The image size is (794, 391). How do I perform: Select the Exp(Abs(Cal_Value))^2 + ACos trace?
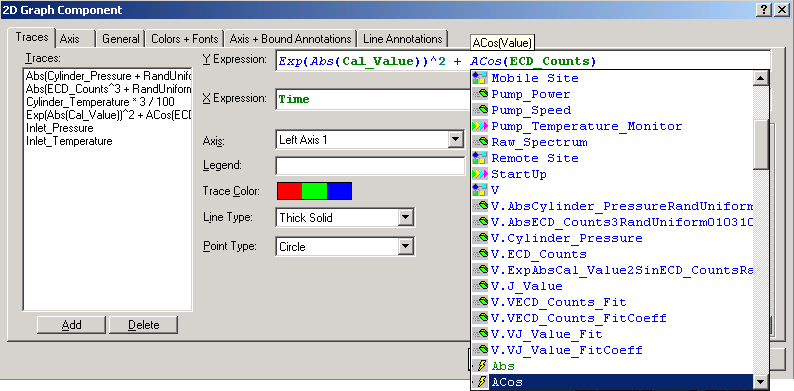107,115
